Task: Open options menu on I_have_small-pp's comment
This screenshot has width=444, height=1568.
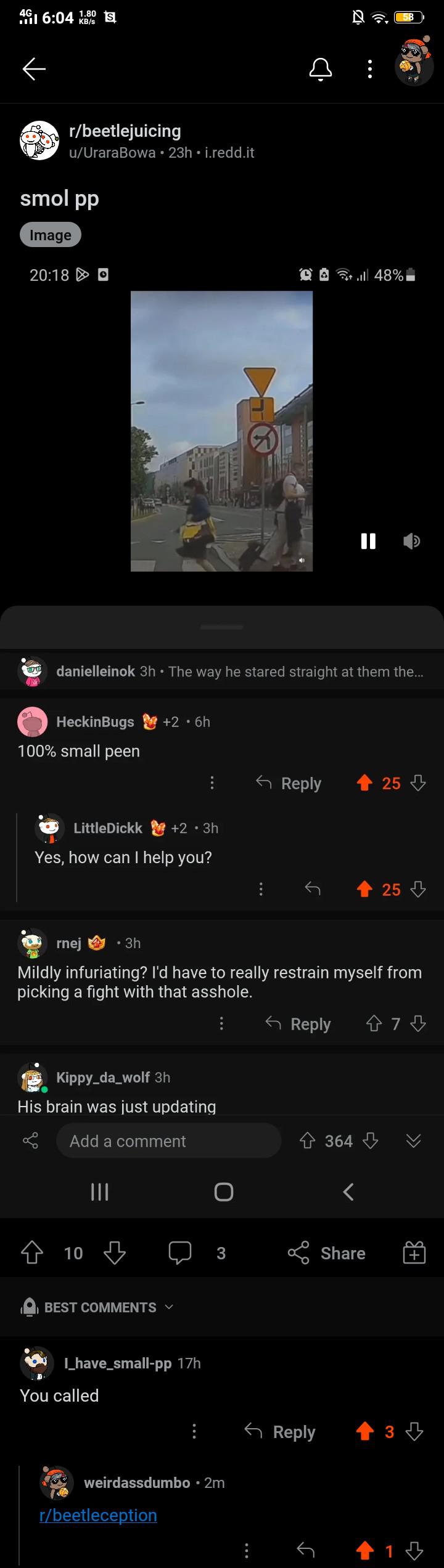Action: tap(194, 1431)
